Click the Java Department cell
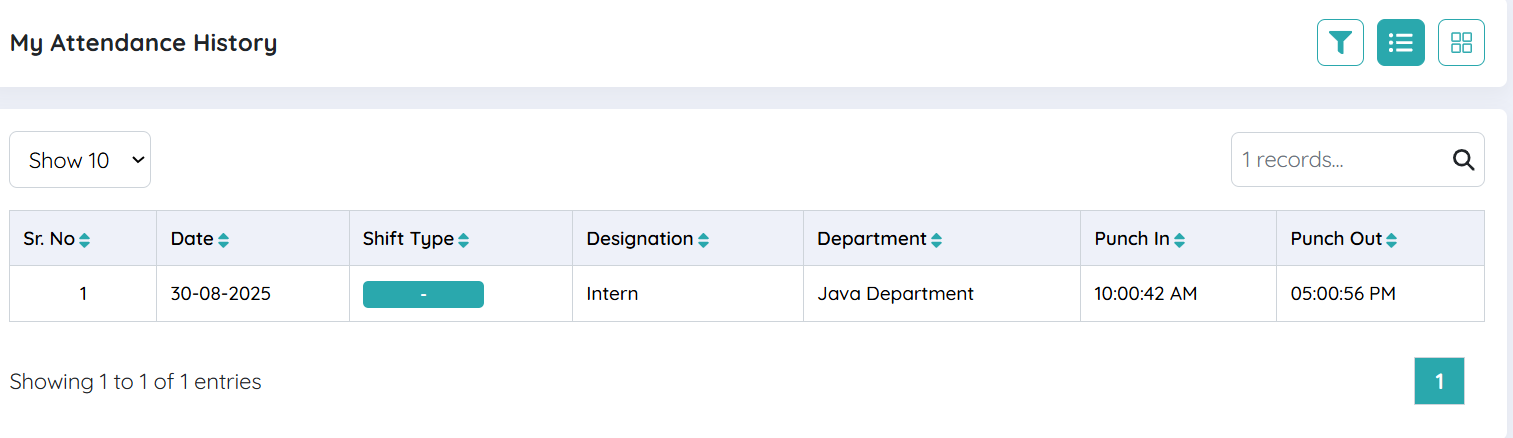 895,294
